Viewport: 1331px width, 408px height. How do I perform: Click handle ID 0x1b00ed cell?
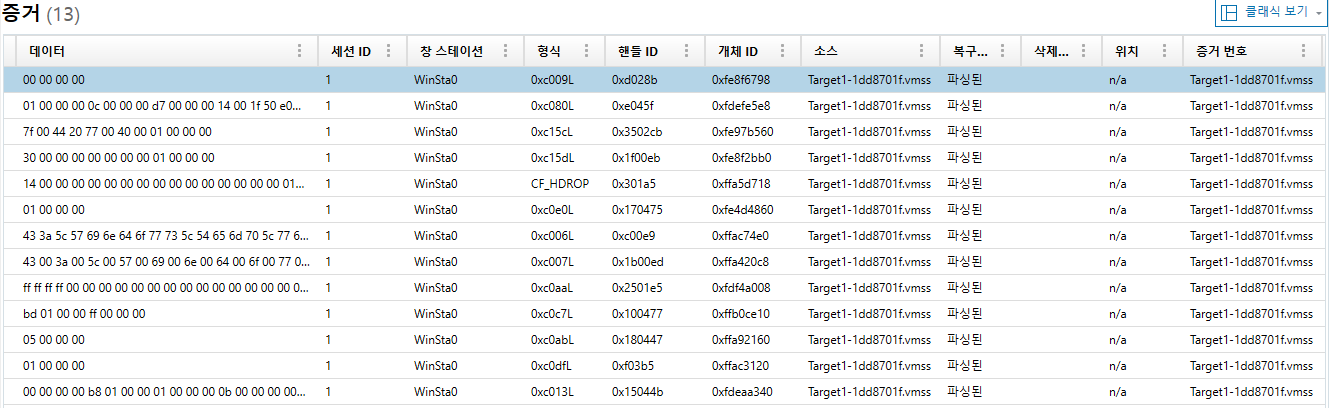(x=637, y=261)
